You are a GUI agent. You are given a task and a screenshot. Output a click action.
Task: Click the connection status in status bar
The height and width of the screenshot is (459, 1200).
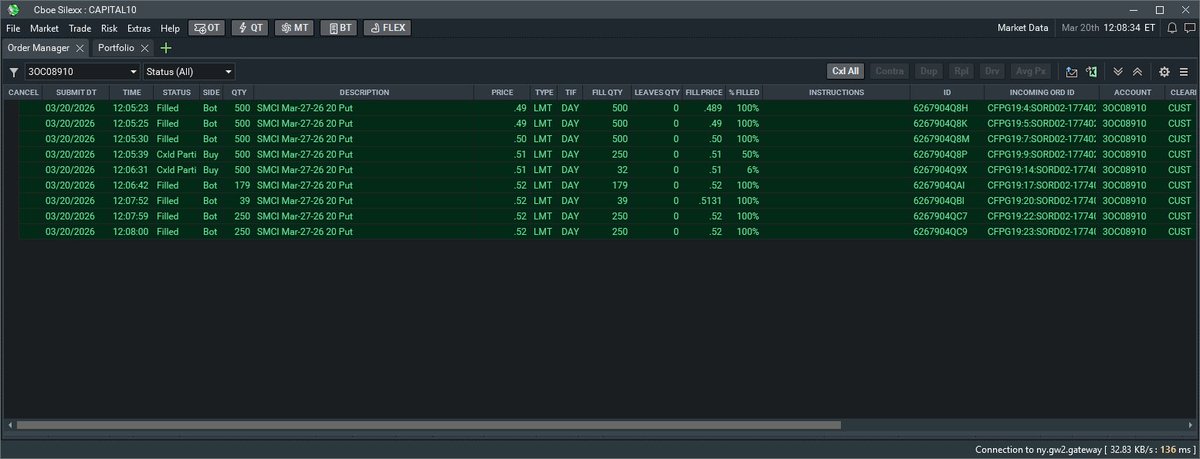point(1084,449)
